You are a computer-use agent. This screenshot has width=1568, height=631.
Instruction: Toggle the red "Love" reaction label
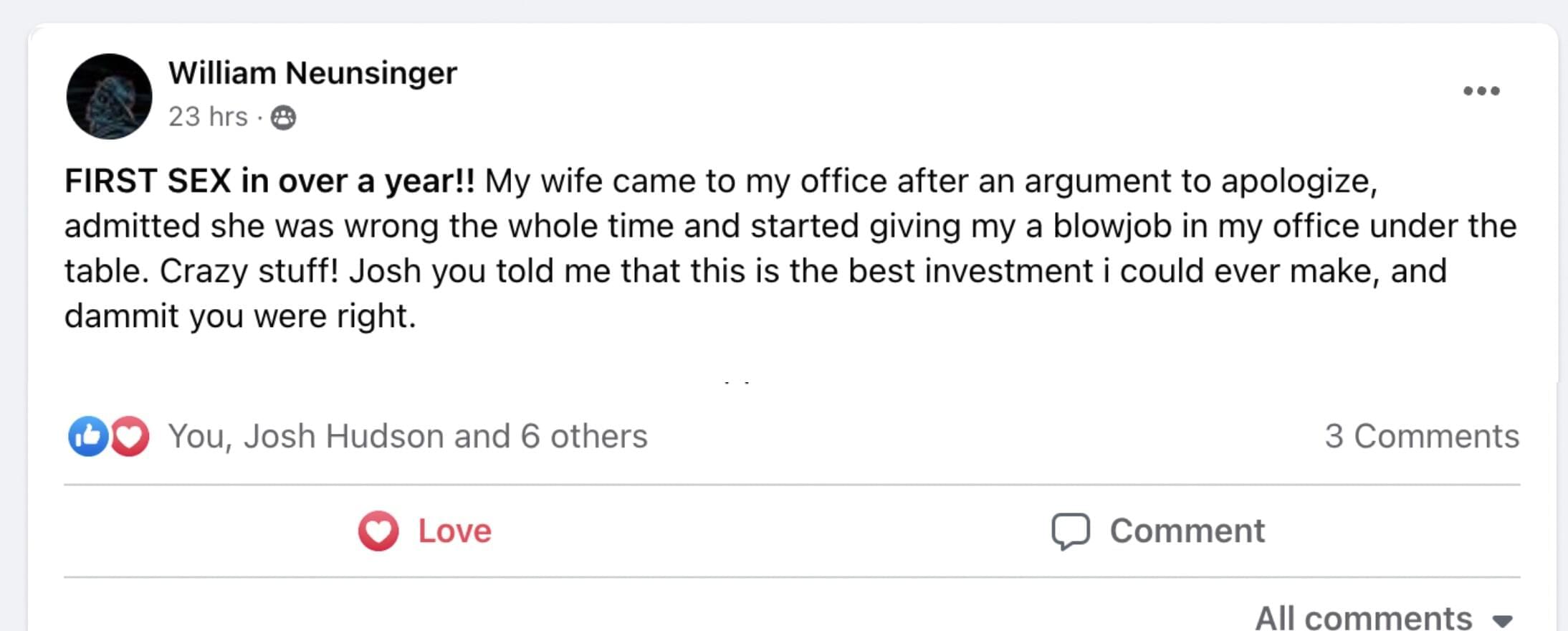coord(454,531)
